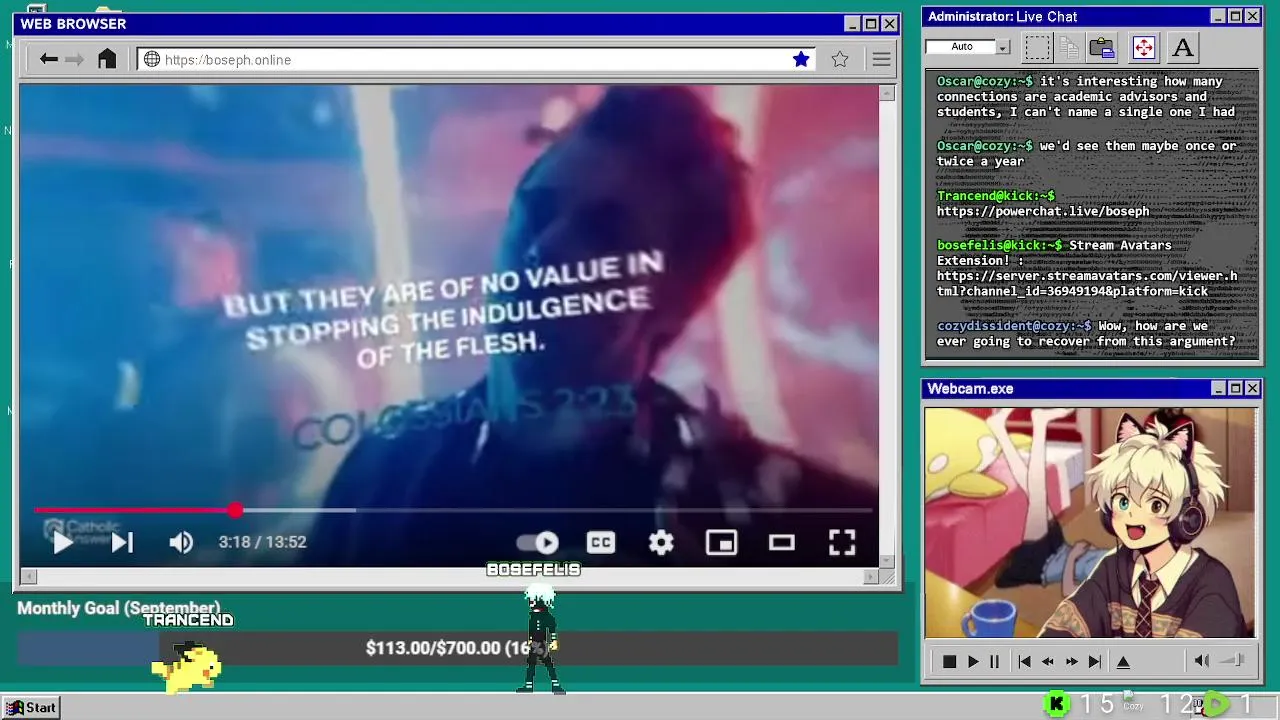Click the address bar with boseph.online
1280x720 pixels.
coord(477,59)
